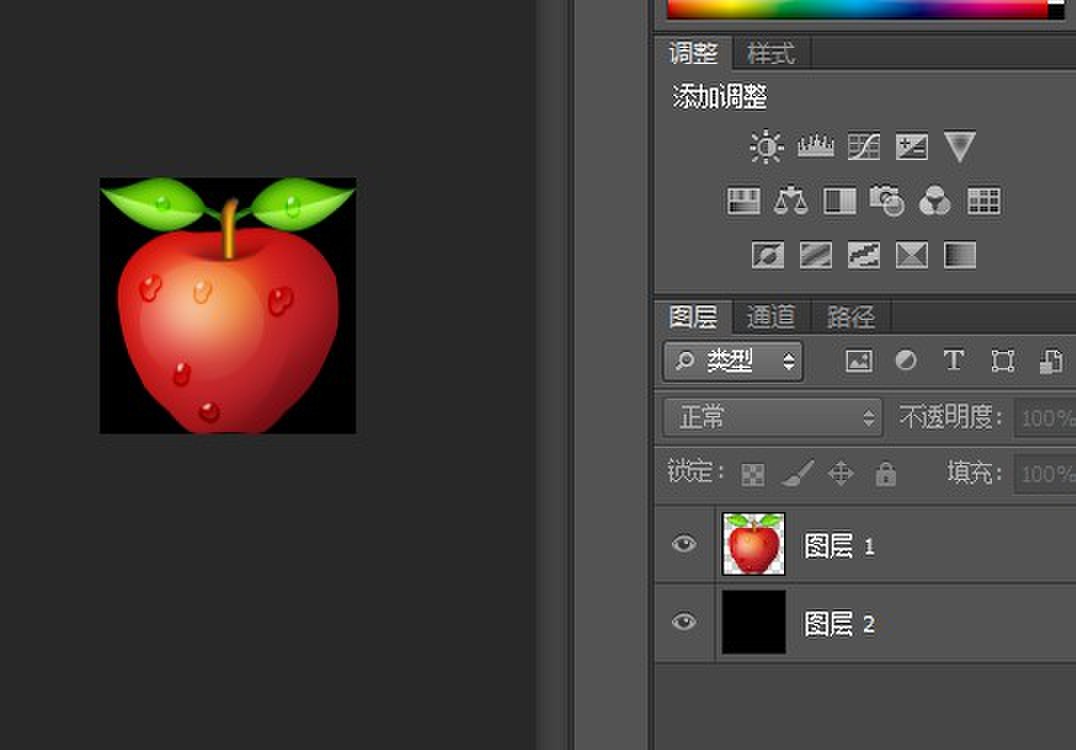The width and height of the screenshot is (1076, 750).
Task: Hide 图层 2 with eye icon
Action: (x=683, y=622)
